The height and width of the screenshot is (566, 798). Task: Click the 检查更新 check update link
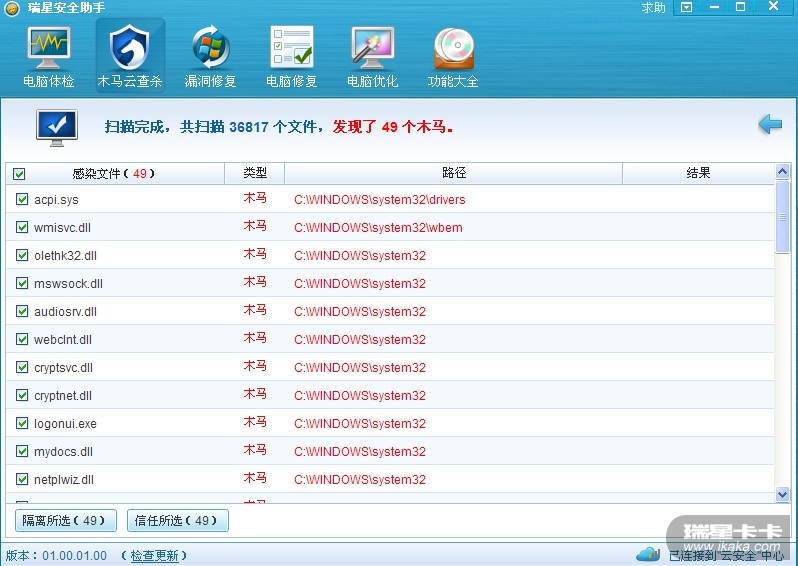click(155, 555)
